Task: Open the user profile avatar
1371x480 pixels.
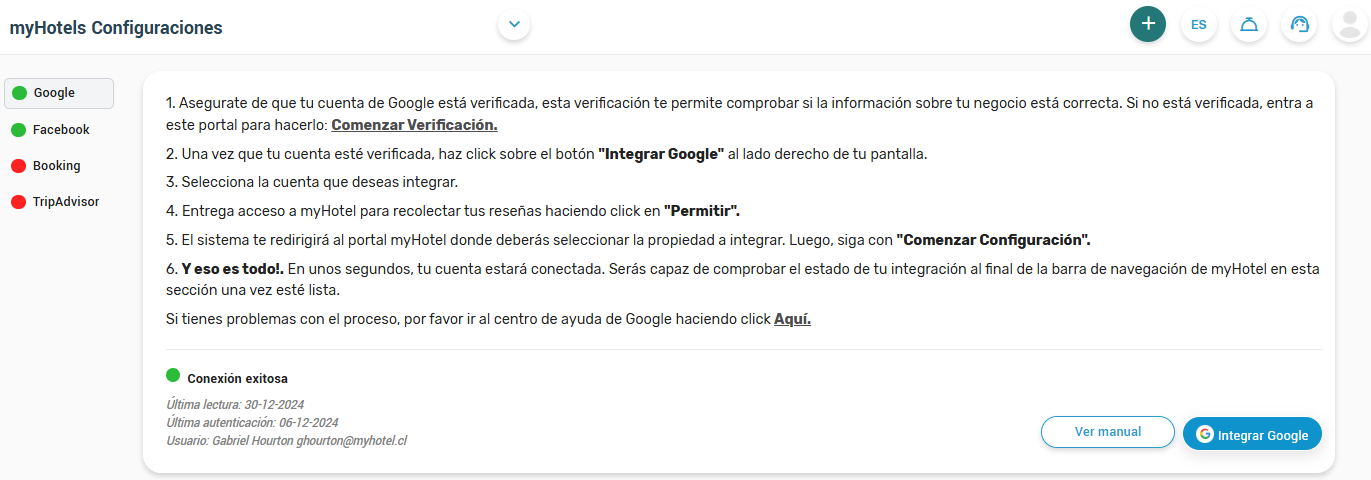Action: [1350, 24]
